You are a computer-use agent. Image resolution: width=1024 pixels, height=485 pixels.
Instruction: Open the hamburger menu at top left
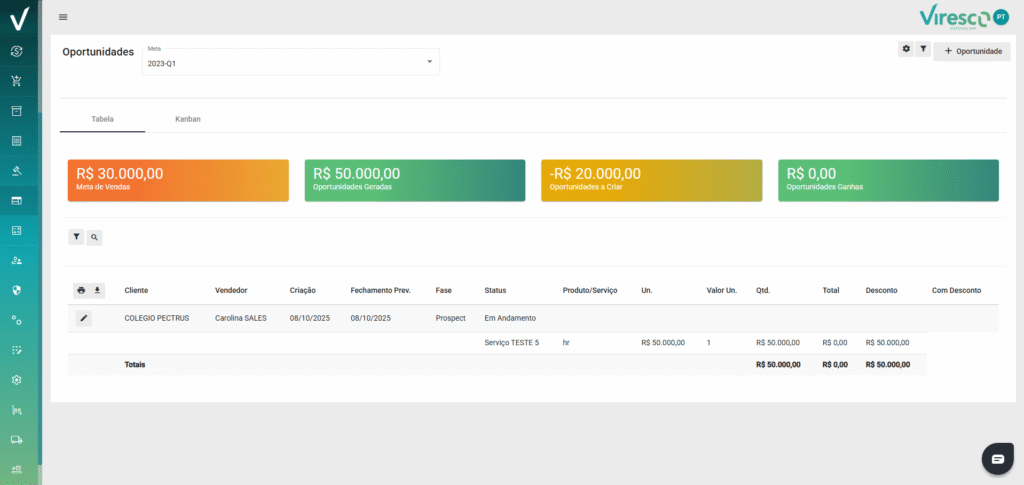tap(64, 17)
